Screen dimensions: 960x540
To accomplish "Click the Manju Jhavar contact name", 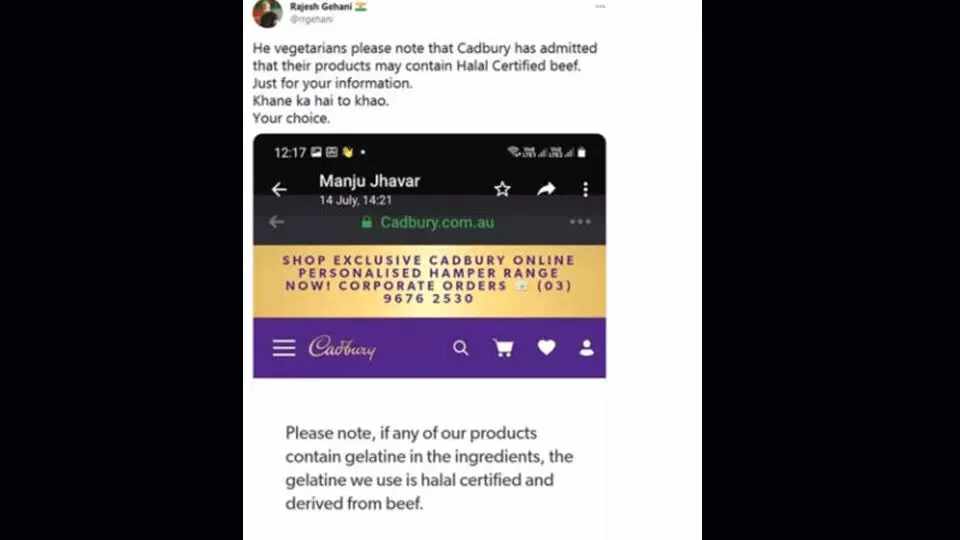I will tap(369, 181).
